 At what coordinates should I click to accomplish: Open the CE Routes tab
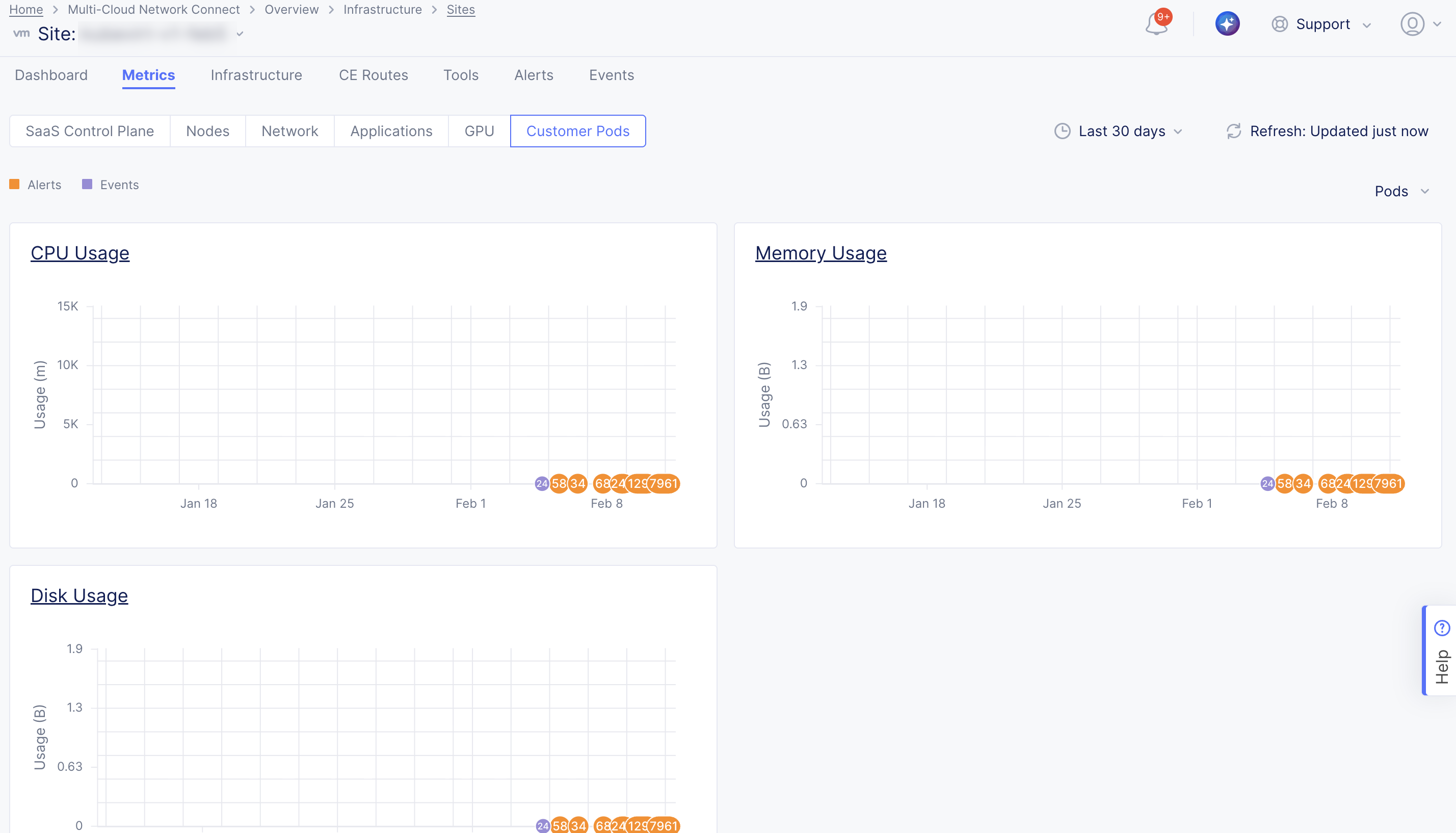373,75
